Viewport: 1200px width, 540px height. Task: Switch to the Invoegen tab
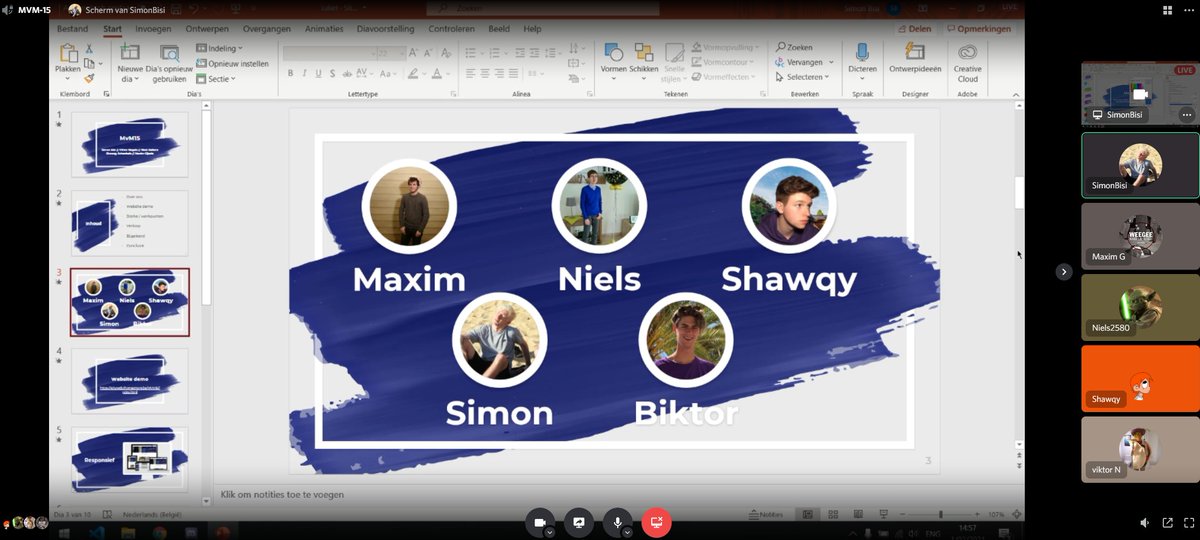click(x=153, y=29)
